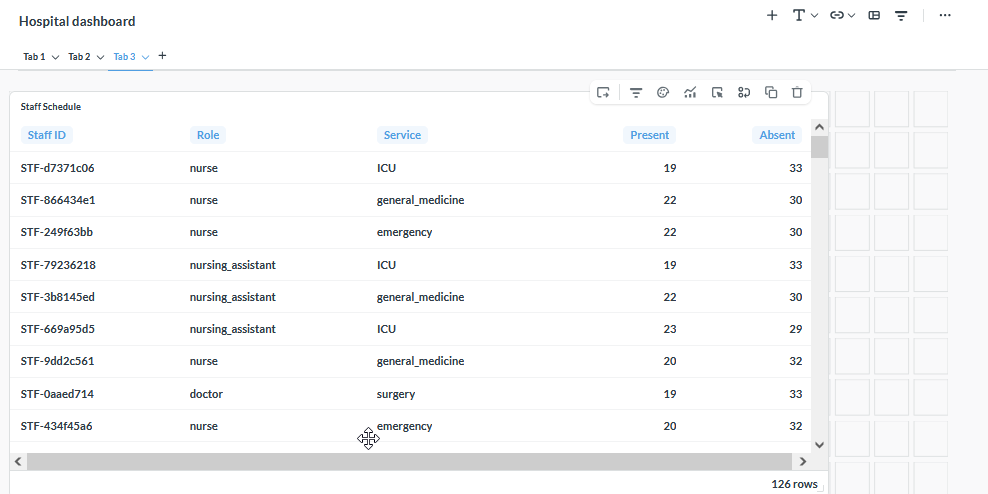Click the horizontal scroll right arrow
Screen dimensions: 988x494
point(803,461)
